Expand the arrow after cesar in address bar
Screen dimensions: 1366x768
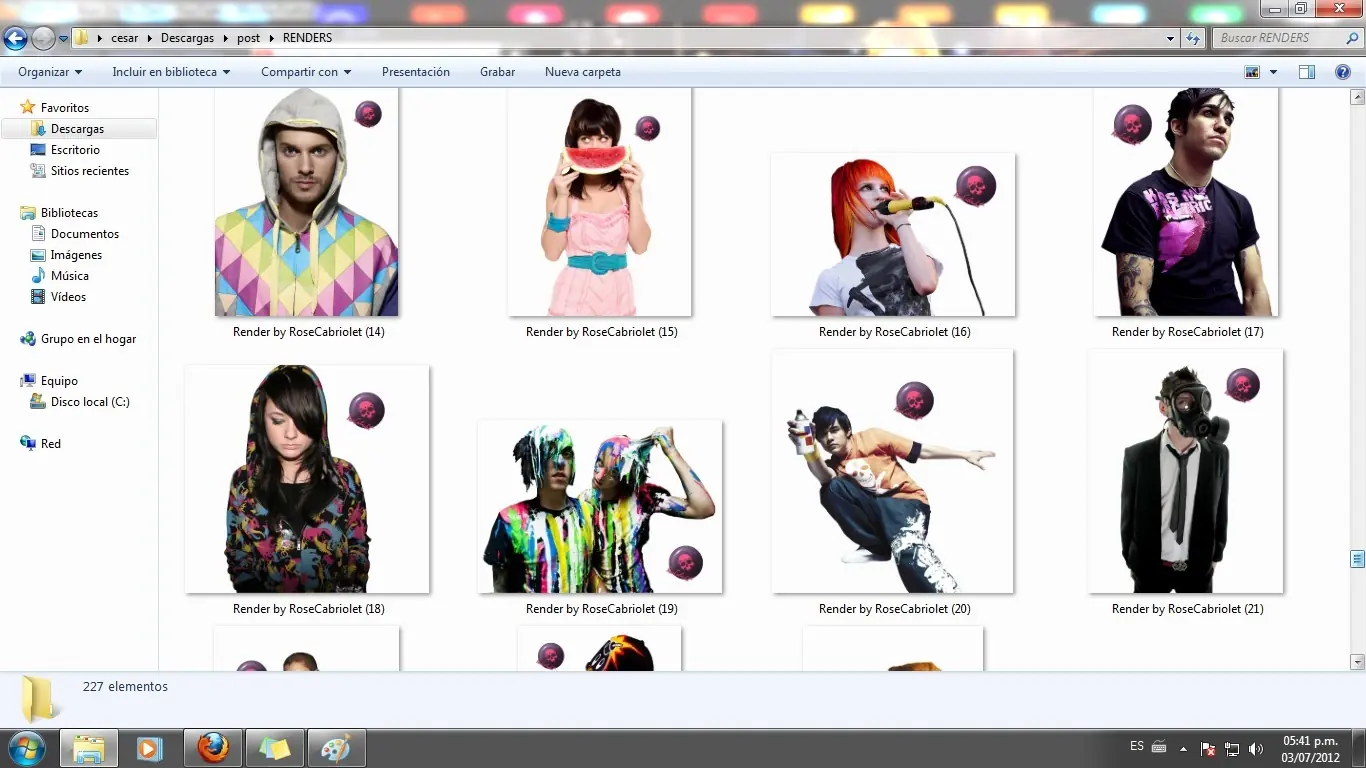click(x=150, y=38)
